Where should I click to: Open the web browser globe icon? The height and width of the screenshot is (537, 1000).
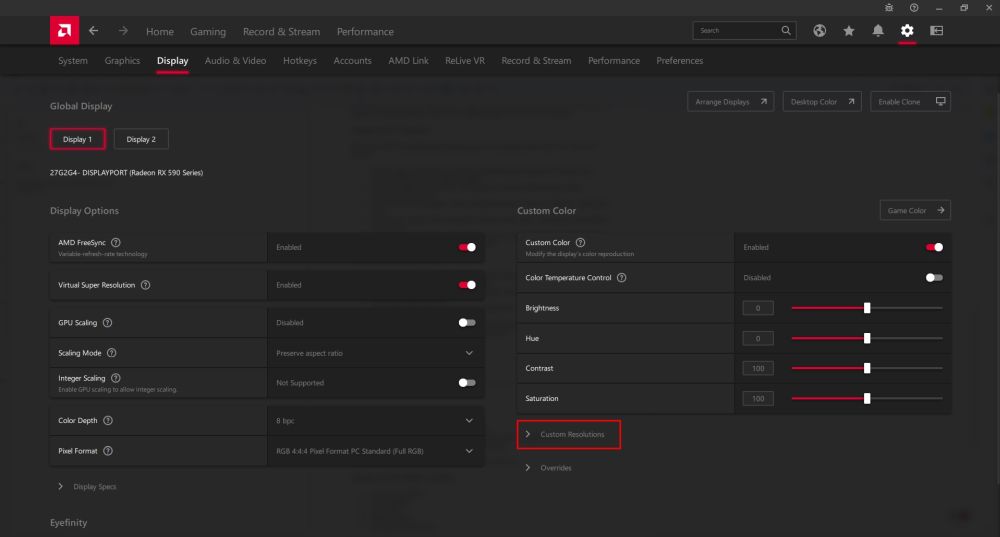[x=820, y=31]
